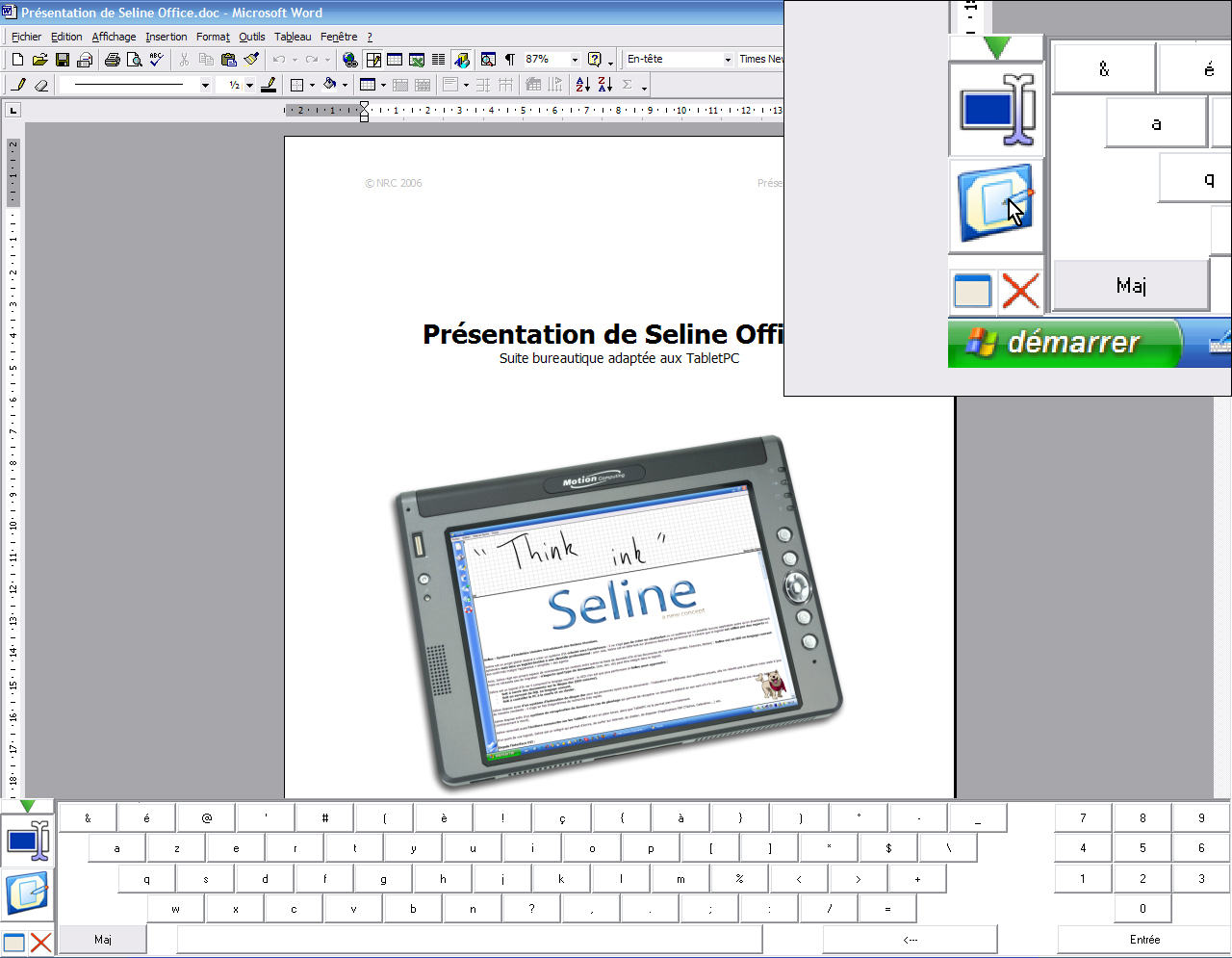Open the ½ line weight dropdown
Image resolution: width=1232 pixels, height=958 pixels.
249,85
